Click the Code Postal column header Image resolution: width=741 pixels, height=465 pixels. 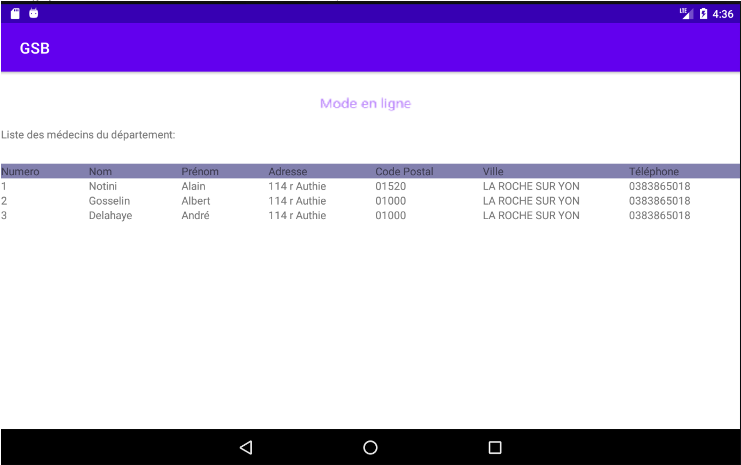click(x=404, y=171)
